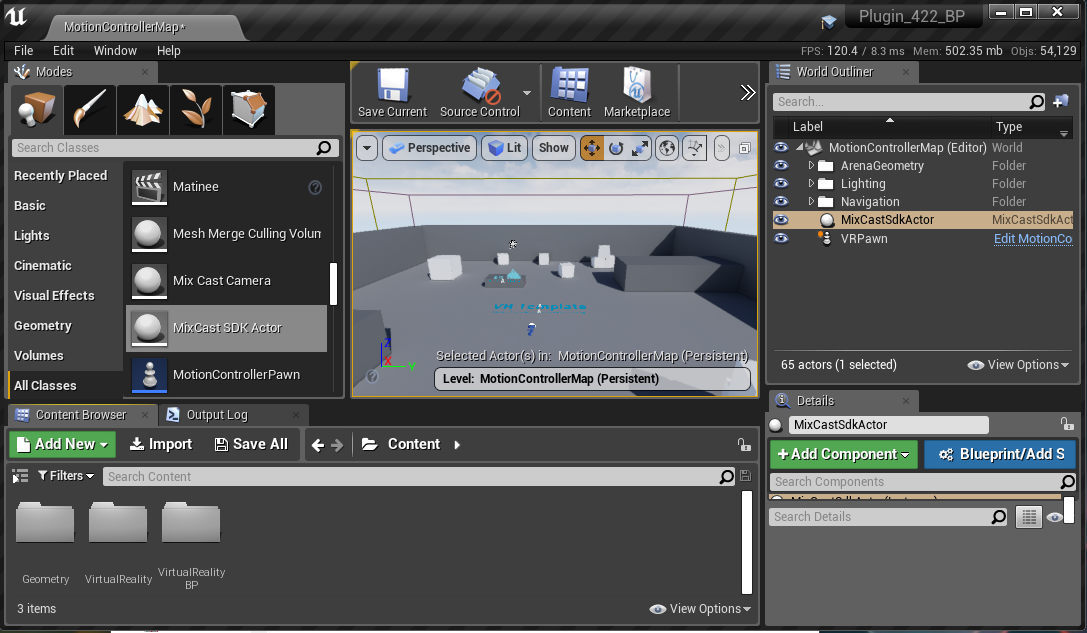This screenshot has height=633, width=1087.
Task: Click the Source Control toolbar icon
Action: 480,93
